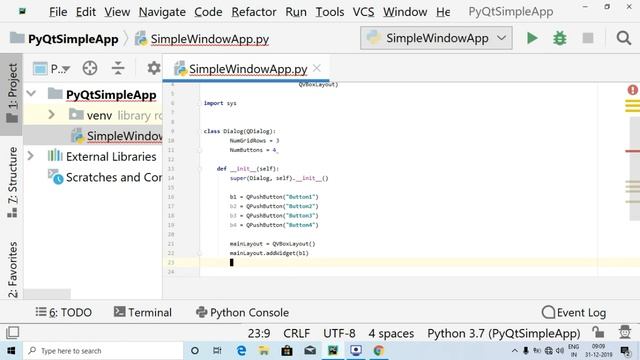The width and height of the screenshot is (640, 360).
Task: Click the Type here to search box
Action: coord(103,351)
